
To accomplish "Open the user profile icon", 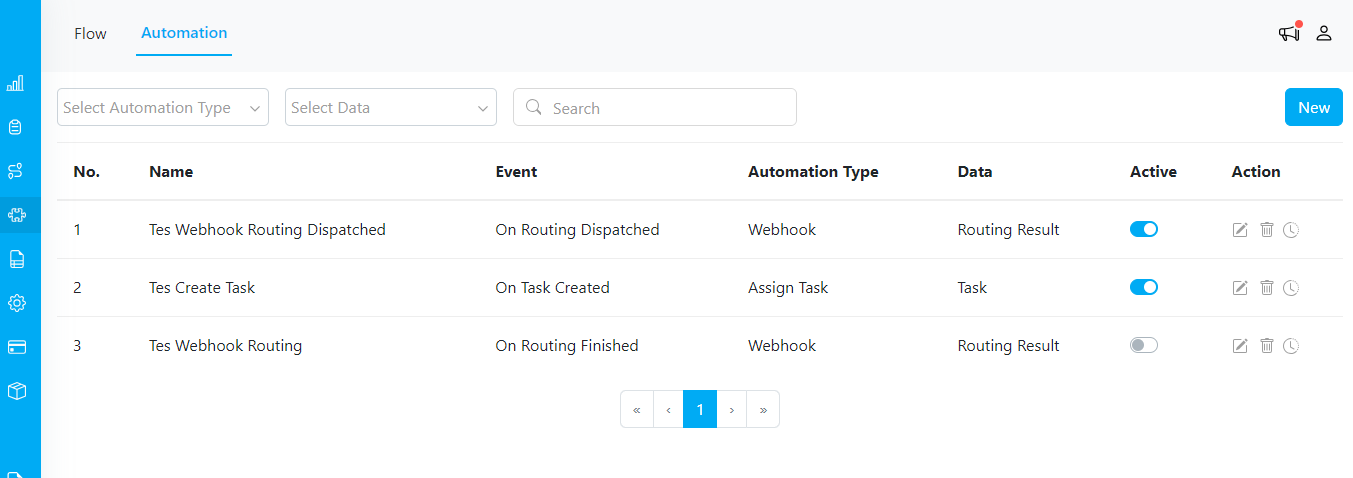I will 1324,33.
